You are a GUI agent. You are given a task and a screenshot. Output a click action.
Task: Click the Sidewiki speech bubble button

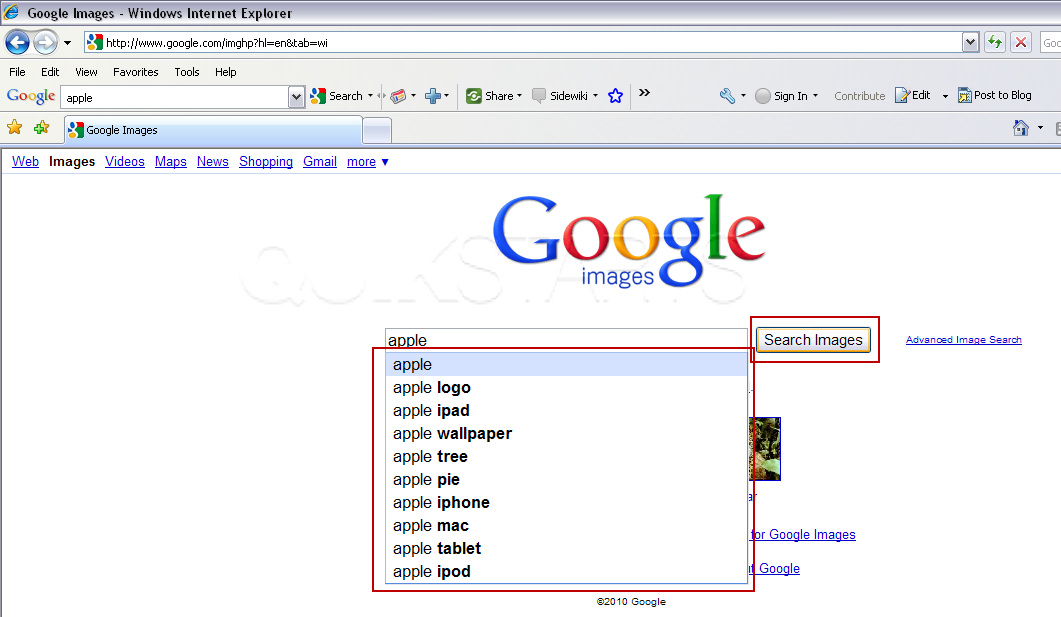click(x=560, y=96)
